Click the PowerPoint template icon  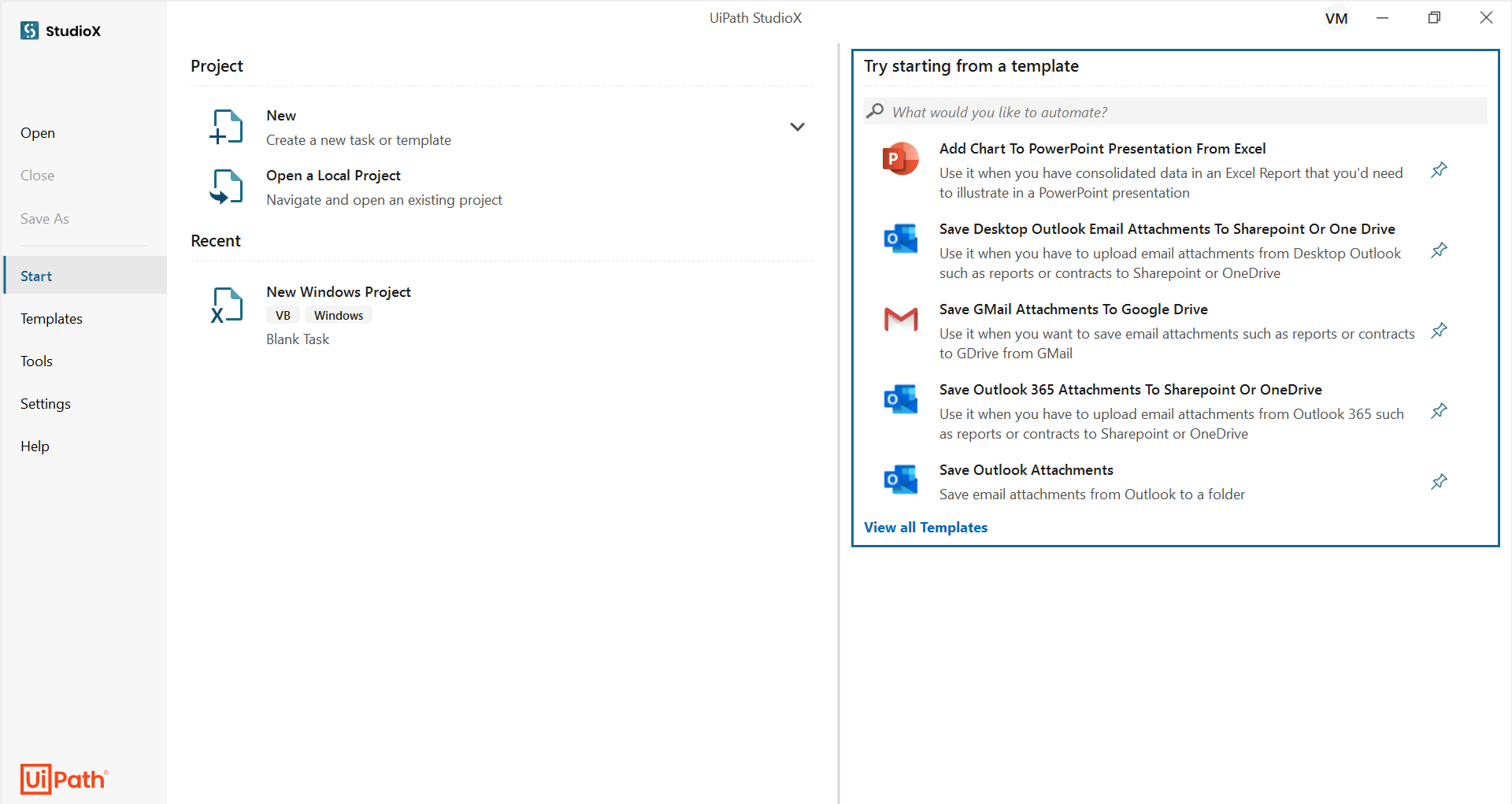point(901,159)
